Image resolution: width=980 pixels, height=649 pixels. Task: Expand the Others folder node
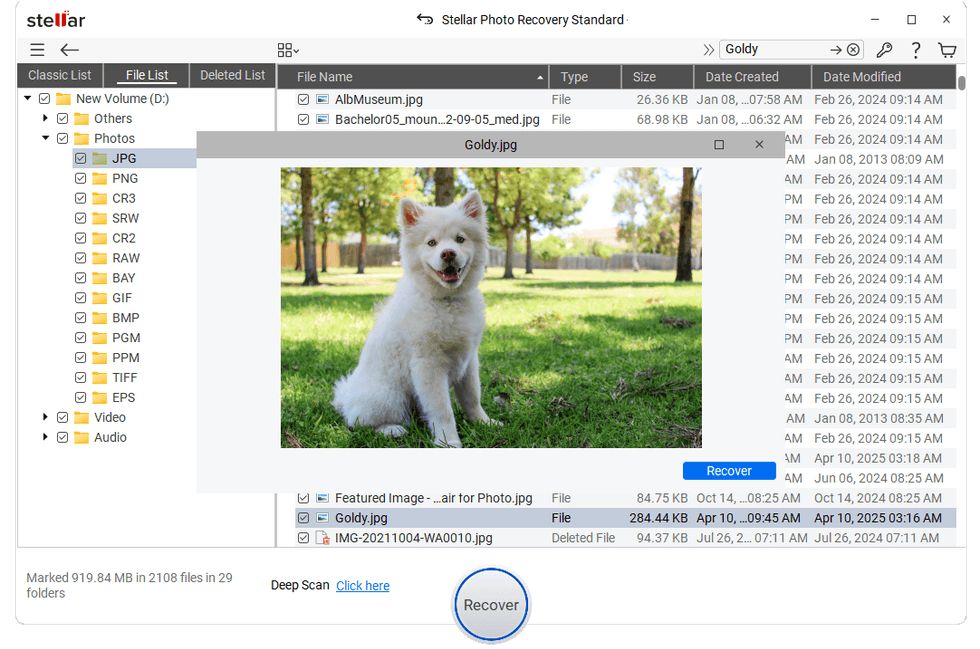coord(44,118)
